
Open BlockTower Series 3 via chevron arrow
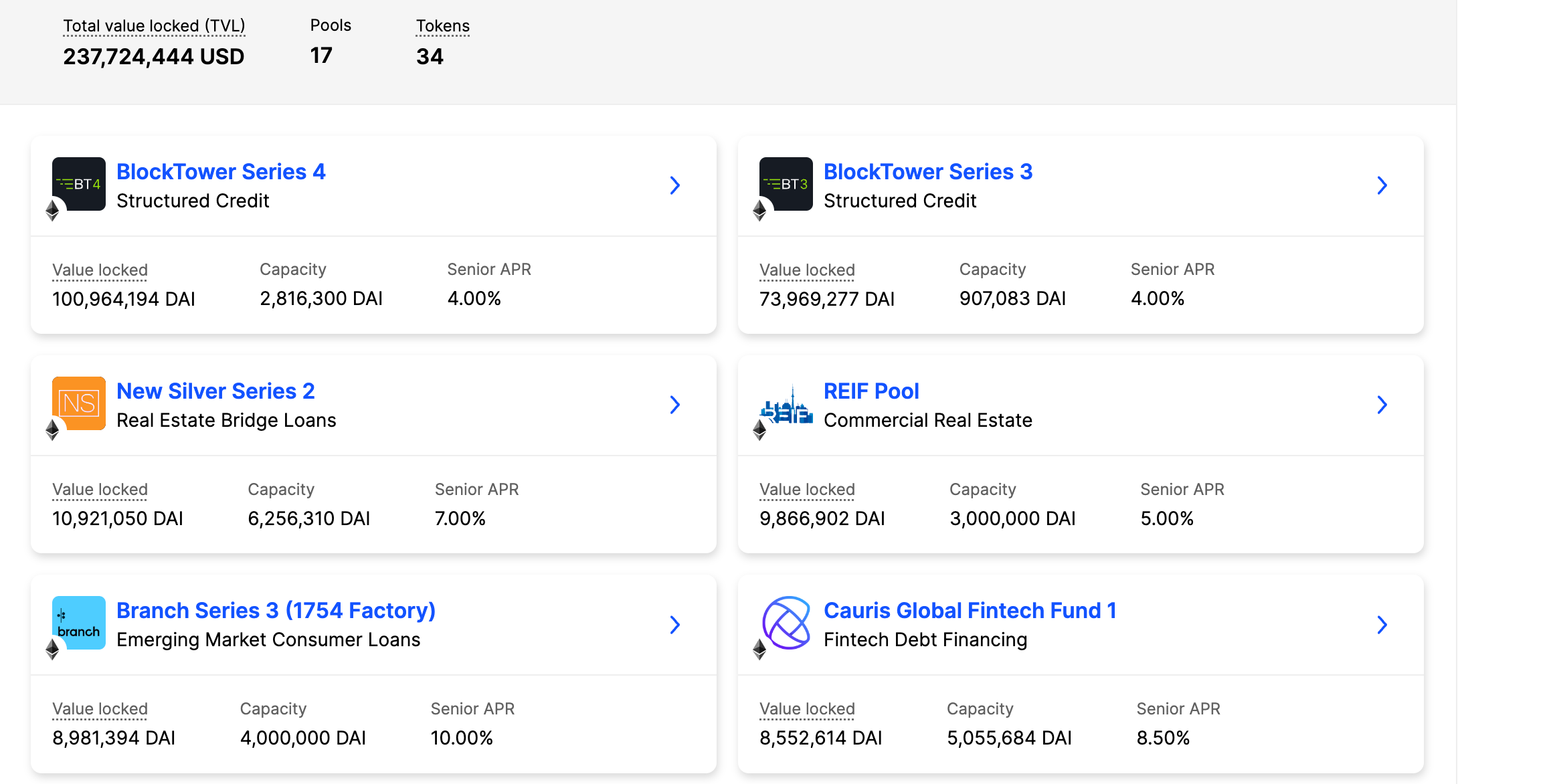(1382, 185)
